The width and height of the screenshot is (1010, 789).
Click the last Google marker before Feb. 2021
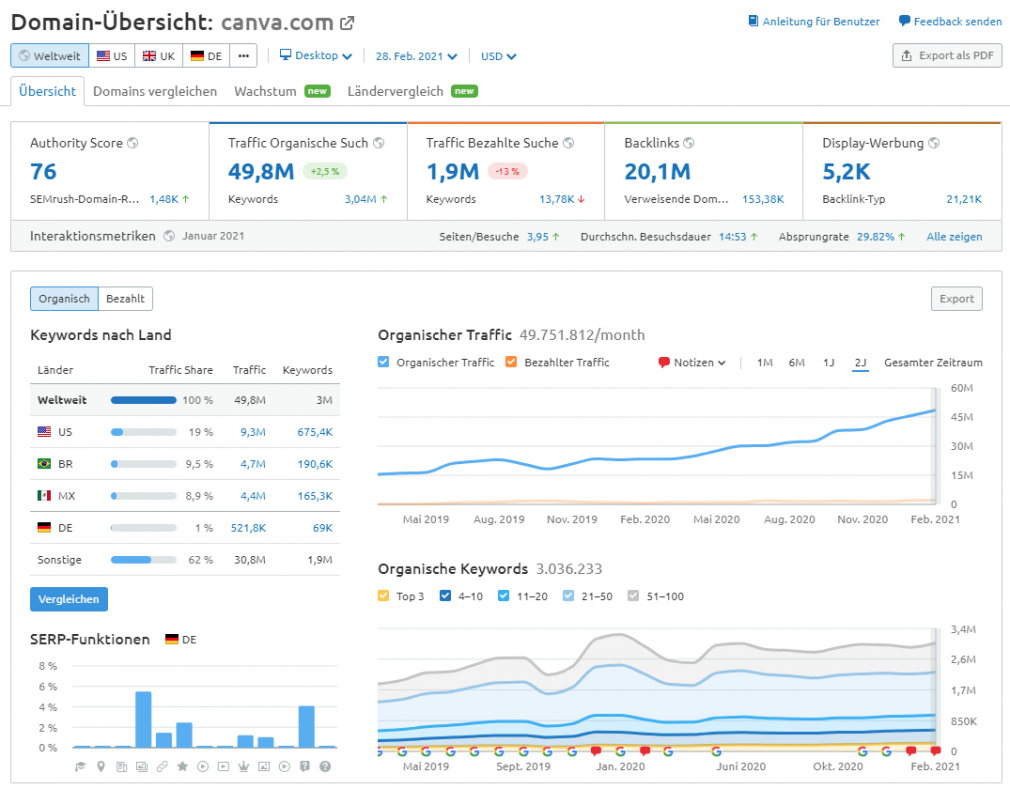(886, 751)
